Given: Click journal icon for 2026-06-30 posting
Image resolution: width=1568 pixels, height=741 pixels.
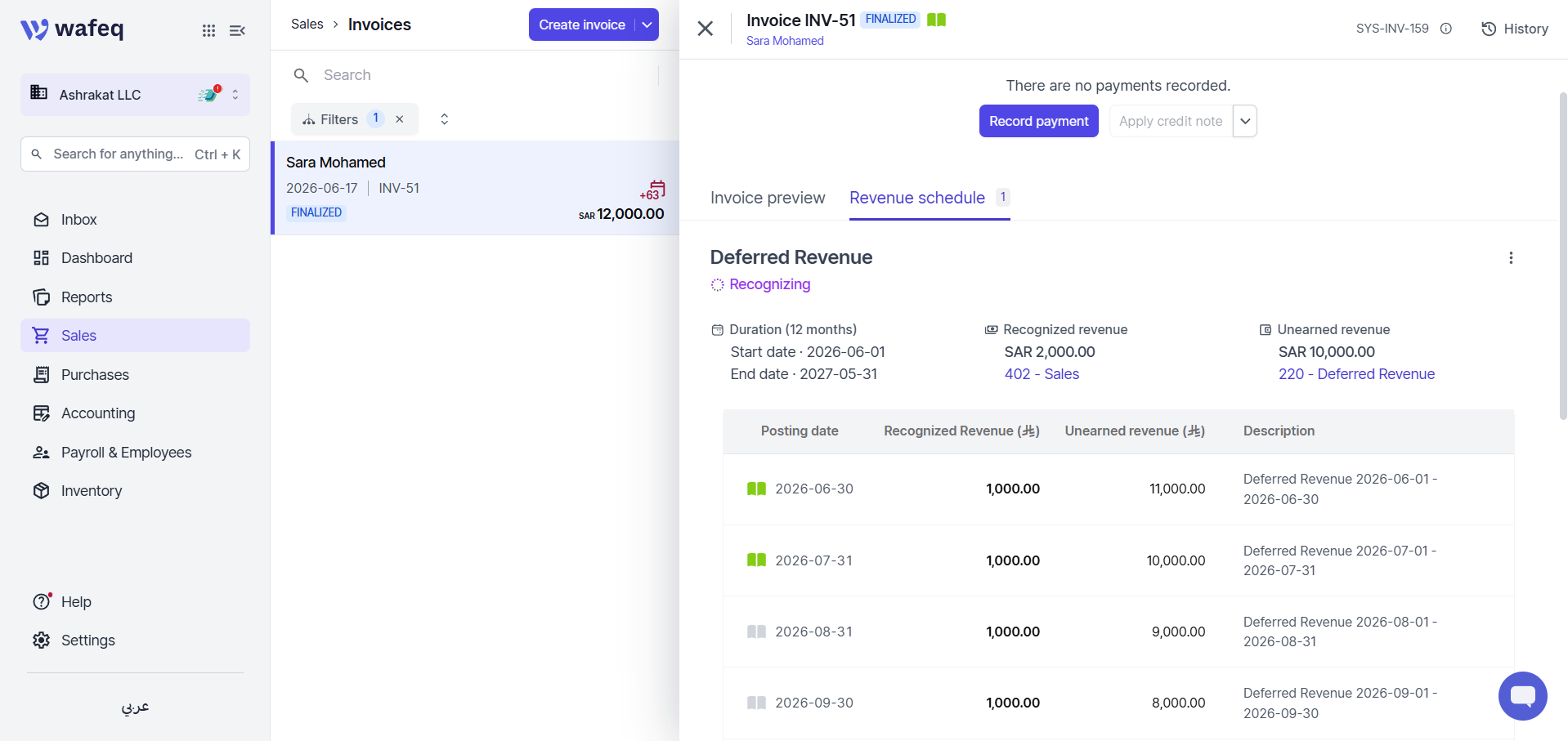Looking at the screenshot, I should [756, 489].
